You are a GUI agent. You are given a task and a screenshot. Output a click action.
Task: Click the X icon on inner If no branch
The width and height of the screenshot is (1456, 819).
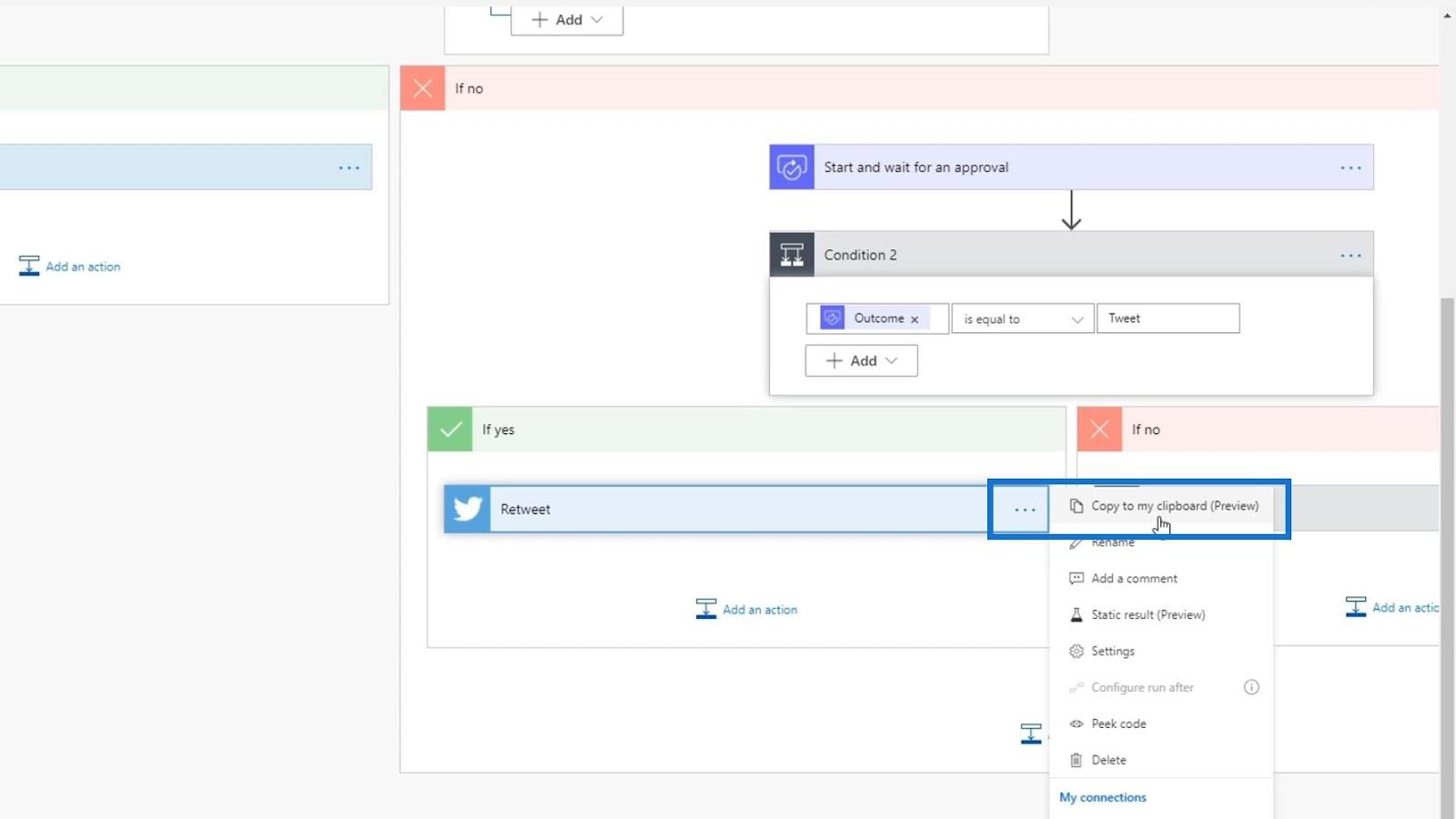[x=1099, y=430]
